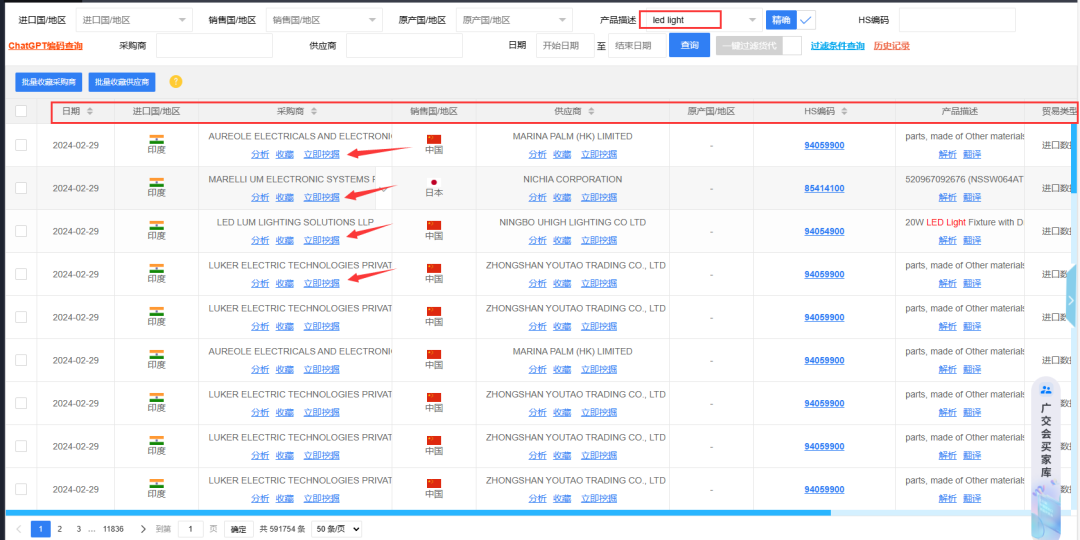Click the 精确 button
This screenshot has width=1080, height=540.
[781, 20]
